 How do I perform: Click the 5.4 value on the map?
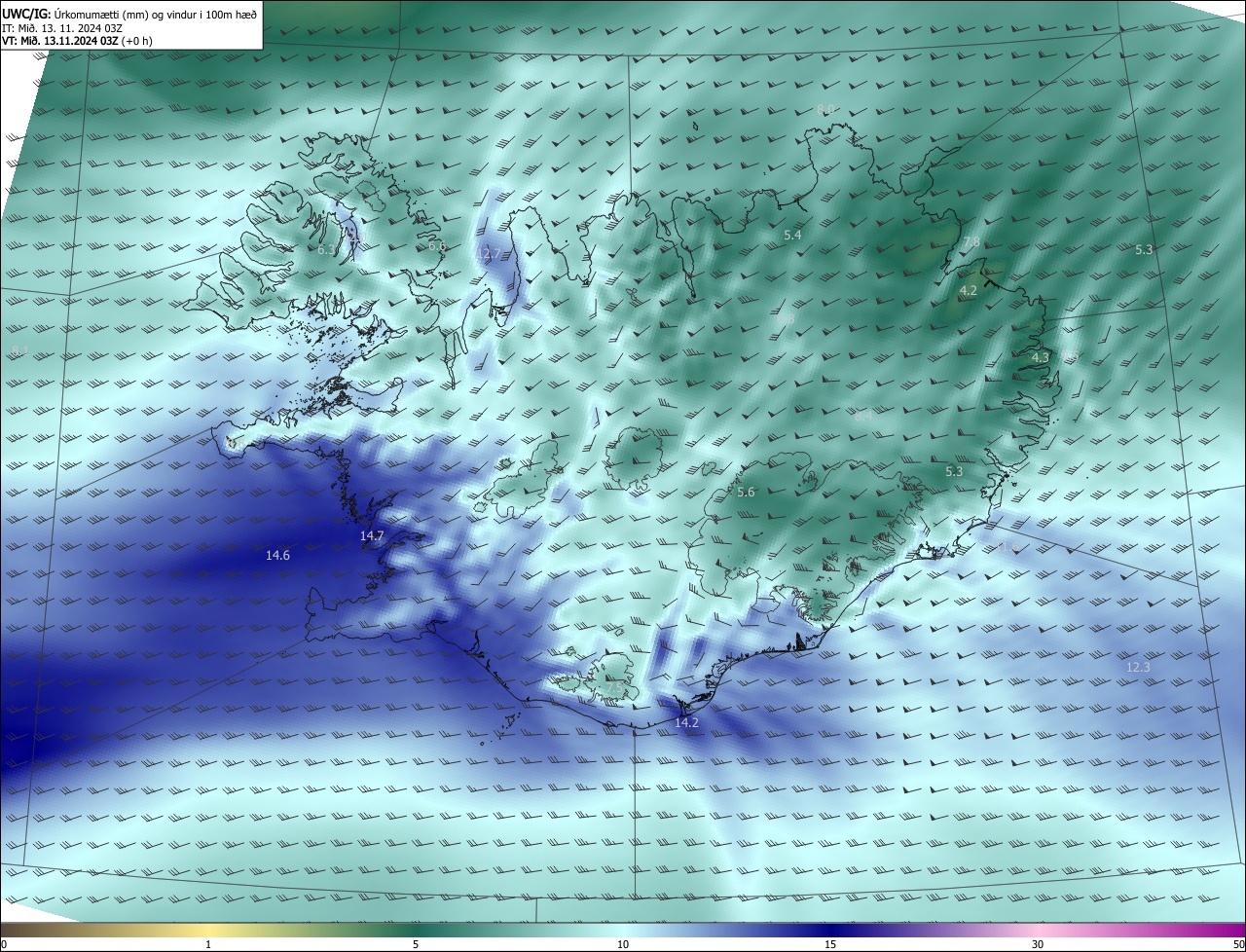coord(792,235)
